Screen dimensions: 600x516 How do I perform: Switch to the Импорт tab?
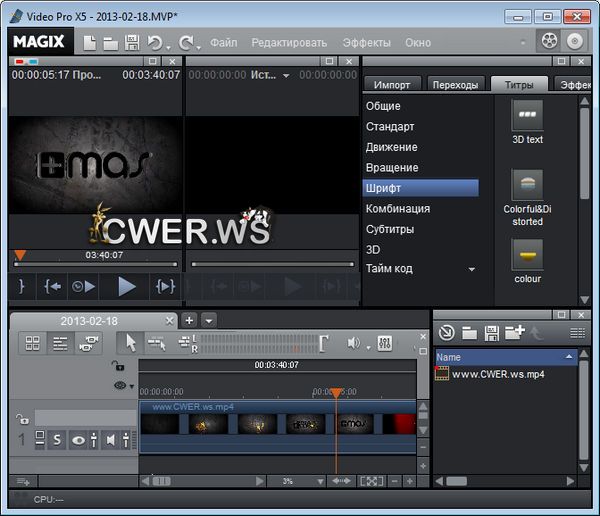tap(392, 84)
